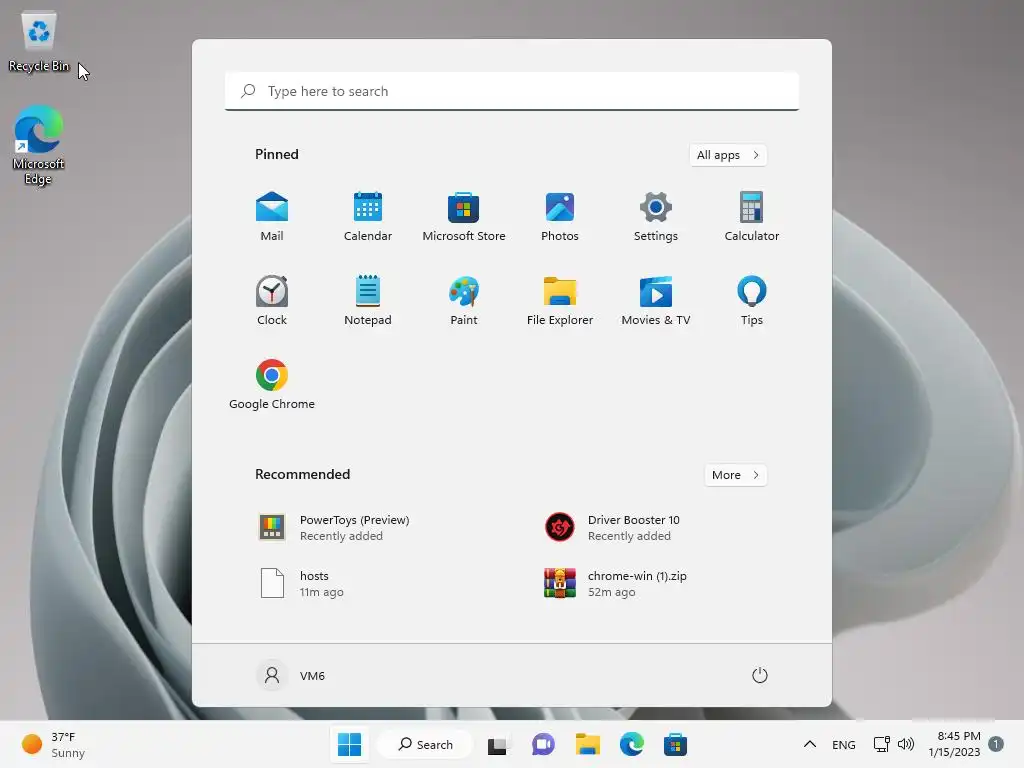Select Microsoft Edge desktop shortcut
Image resolution: width=1024 pixels, height=768 pixels.
click(39, 145)
